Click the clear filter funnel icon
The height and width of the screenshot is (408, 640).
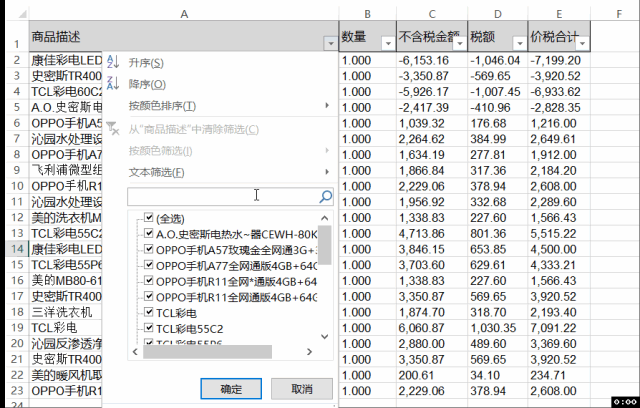(113, 129)
